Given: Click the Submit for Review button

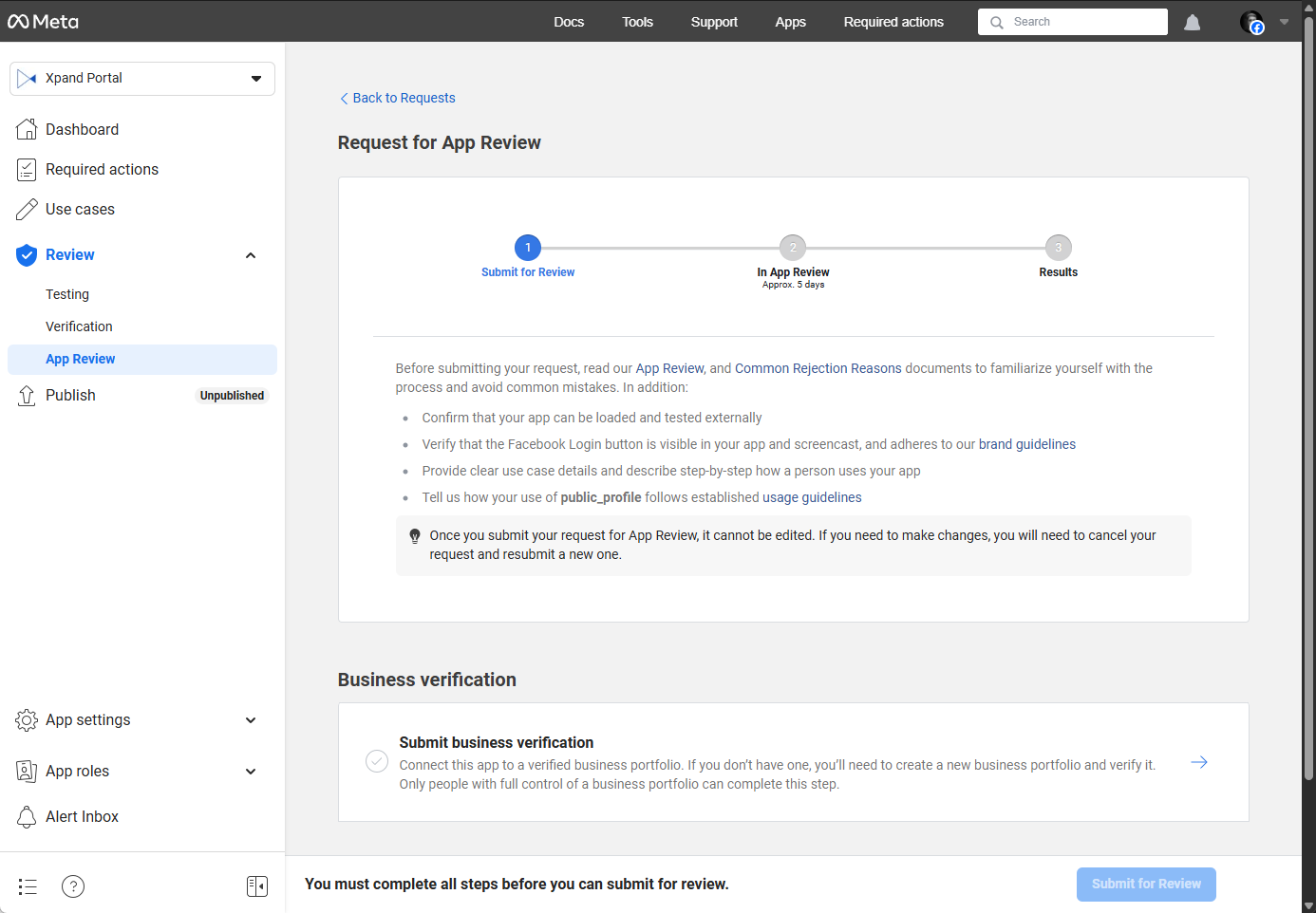Looking at the screenshot, I should click(1146, 884).
